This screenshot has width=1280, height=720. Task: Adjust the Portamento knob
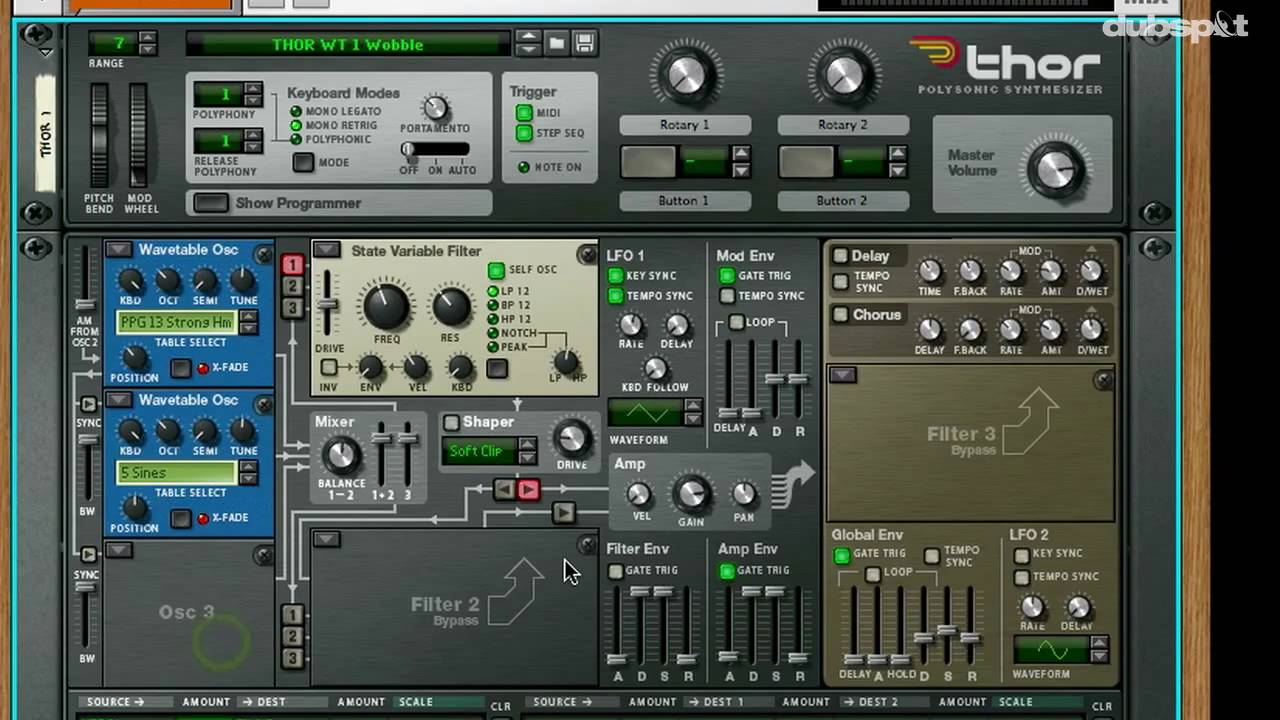435,108
